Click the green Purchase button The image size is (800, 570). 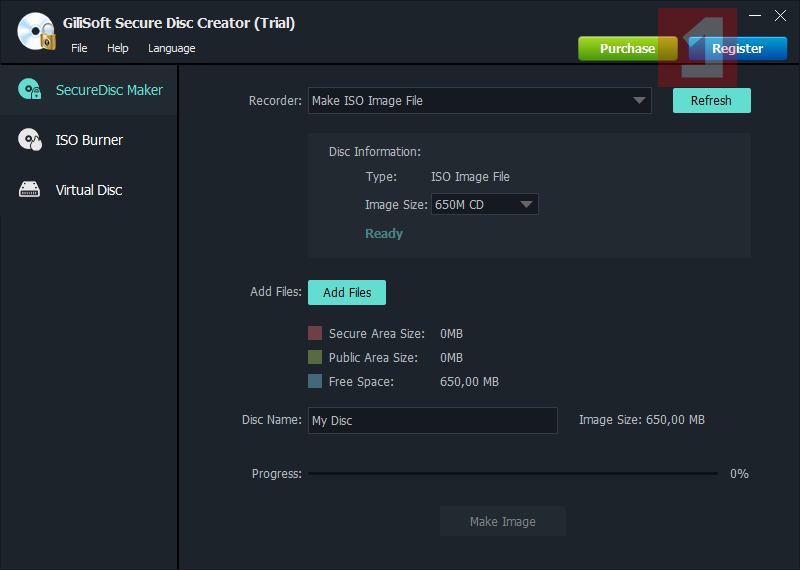tap(628, 48)
